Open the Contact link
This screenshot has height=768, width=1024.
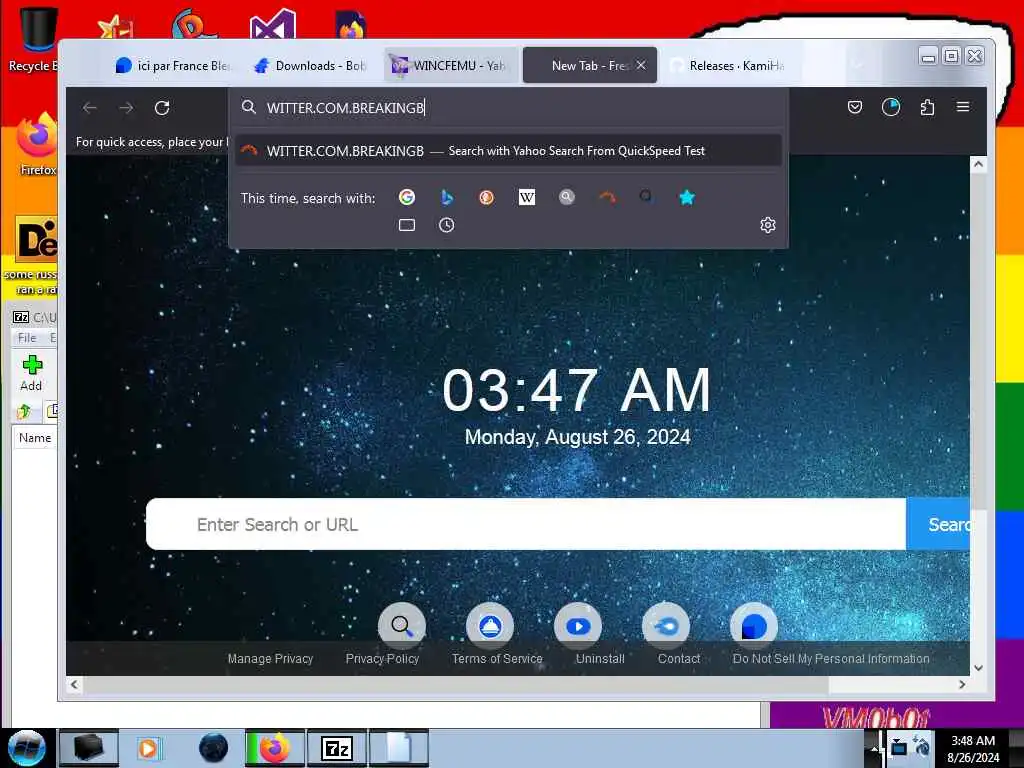click(x=679, y=658)
